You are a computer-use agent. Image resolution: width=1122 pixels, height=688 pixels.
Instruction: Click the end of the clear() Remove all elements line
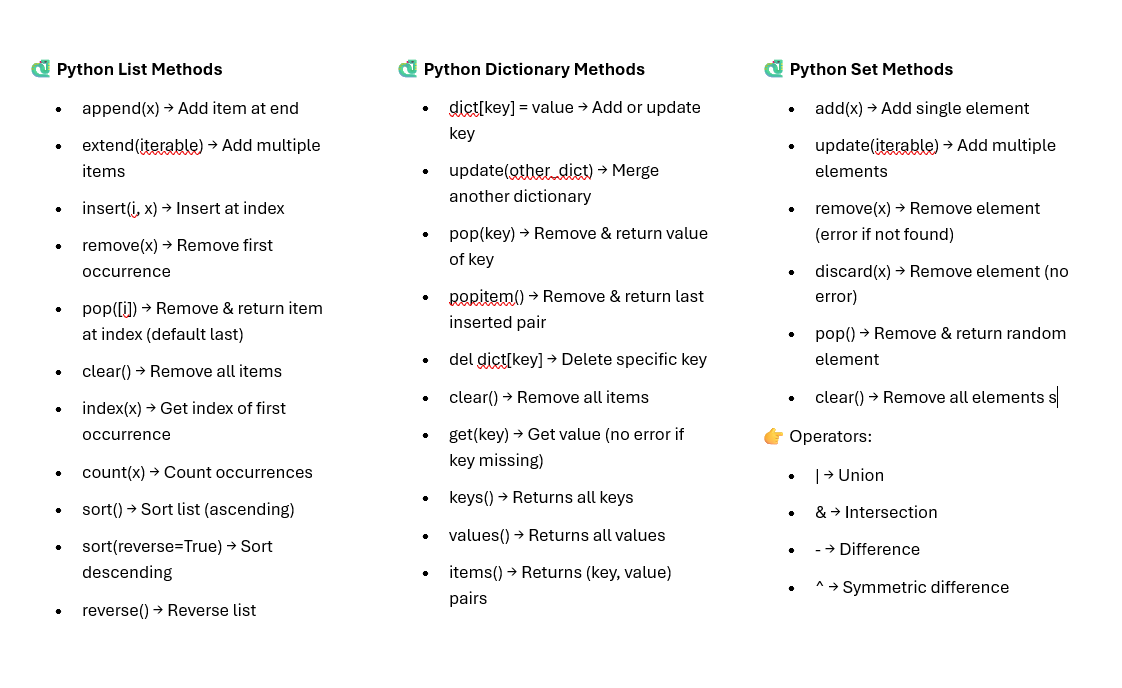(x=1056, y=397)
